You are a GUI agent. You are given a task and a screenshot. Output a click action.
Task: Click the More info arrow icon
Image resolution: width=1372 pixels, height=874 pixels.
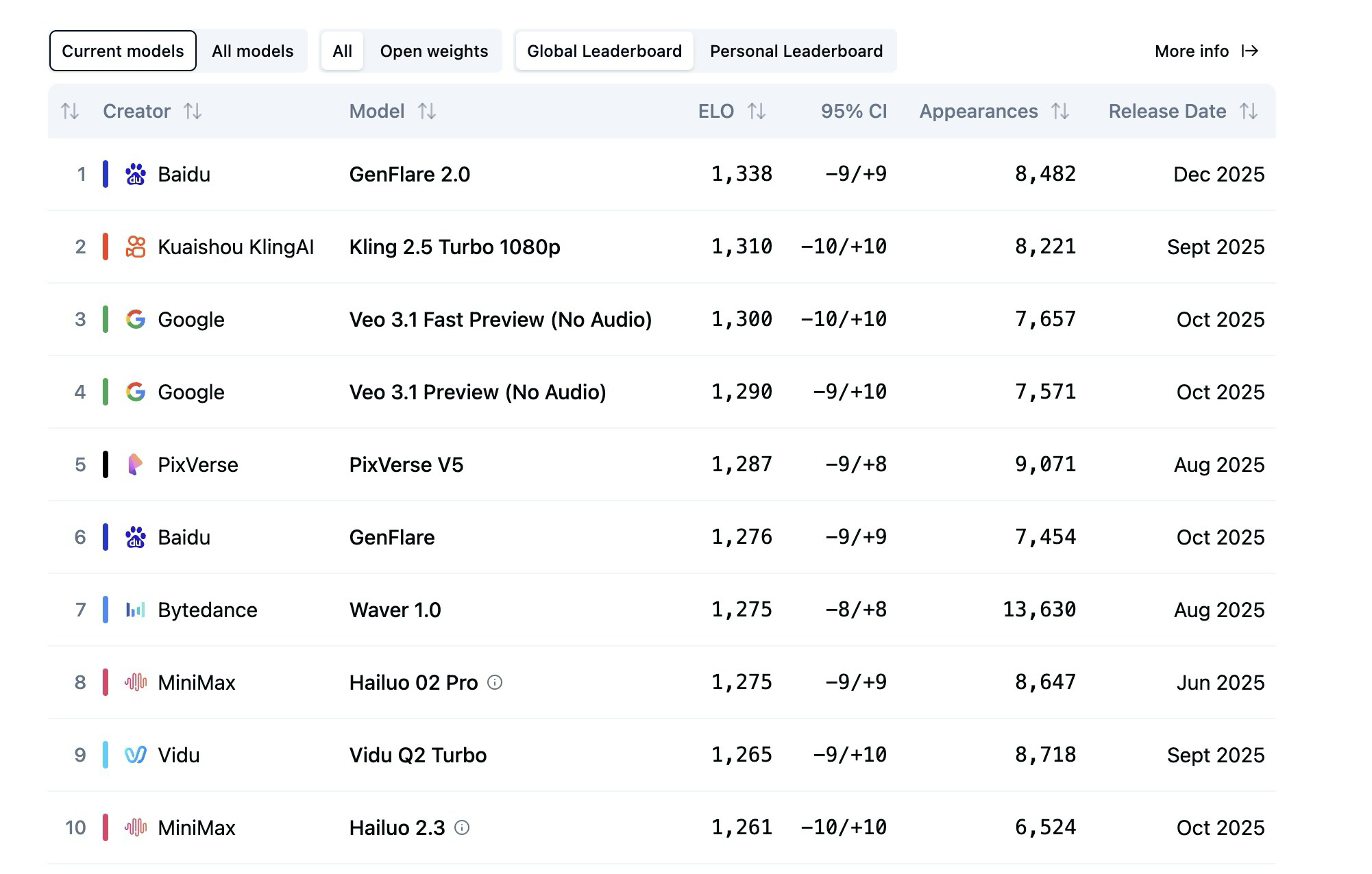pyautogui.click(x=1250, y=51)
